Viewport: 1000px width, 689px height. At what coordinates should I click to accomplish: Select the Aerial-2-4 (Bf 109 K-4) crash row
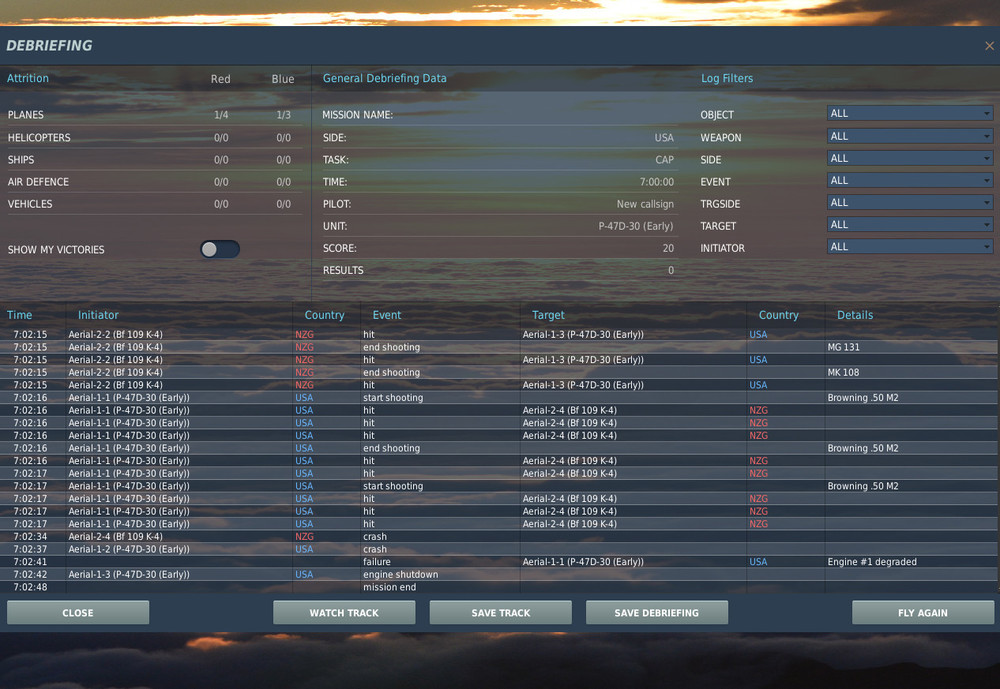click(x=500, y=537)
